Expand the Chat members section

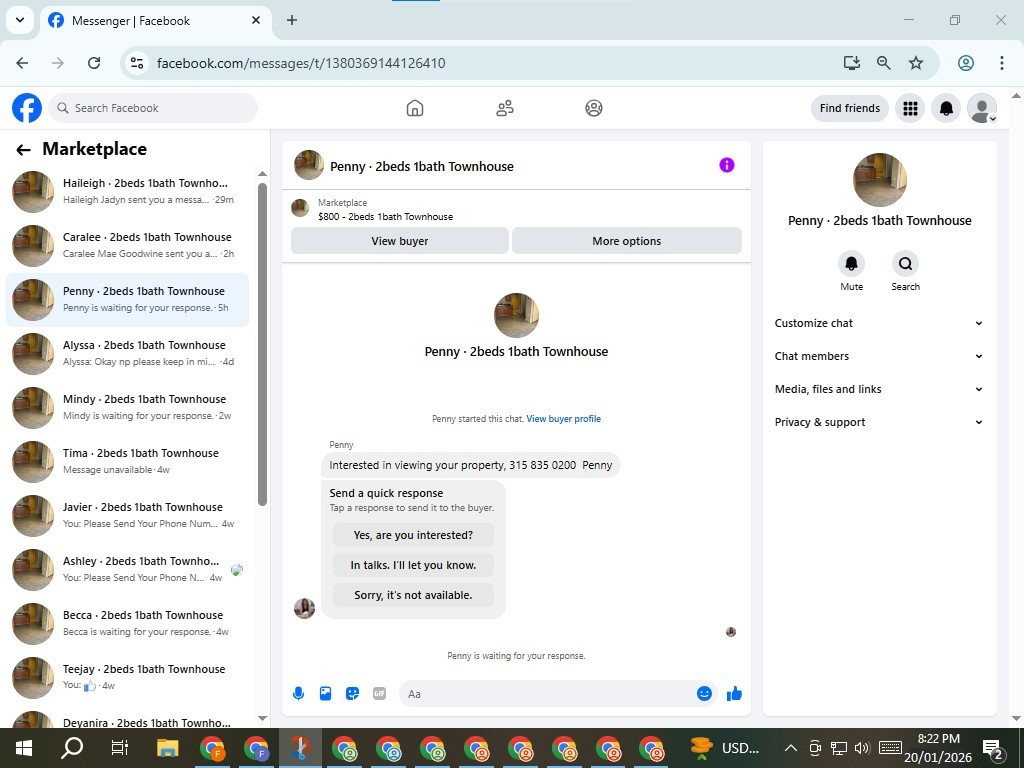(878, 356)
